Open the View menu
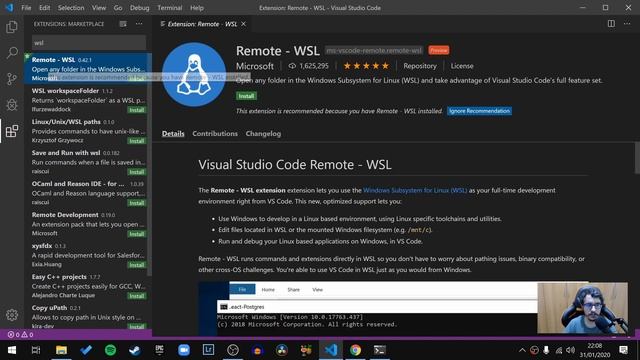The width and height of the screenshot is (640, 360). click(99, 8)
